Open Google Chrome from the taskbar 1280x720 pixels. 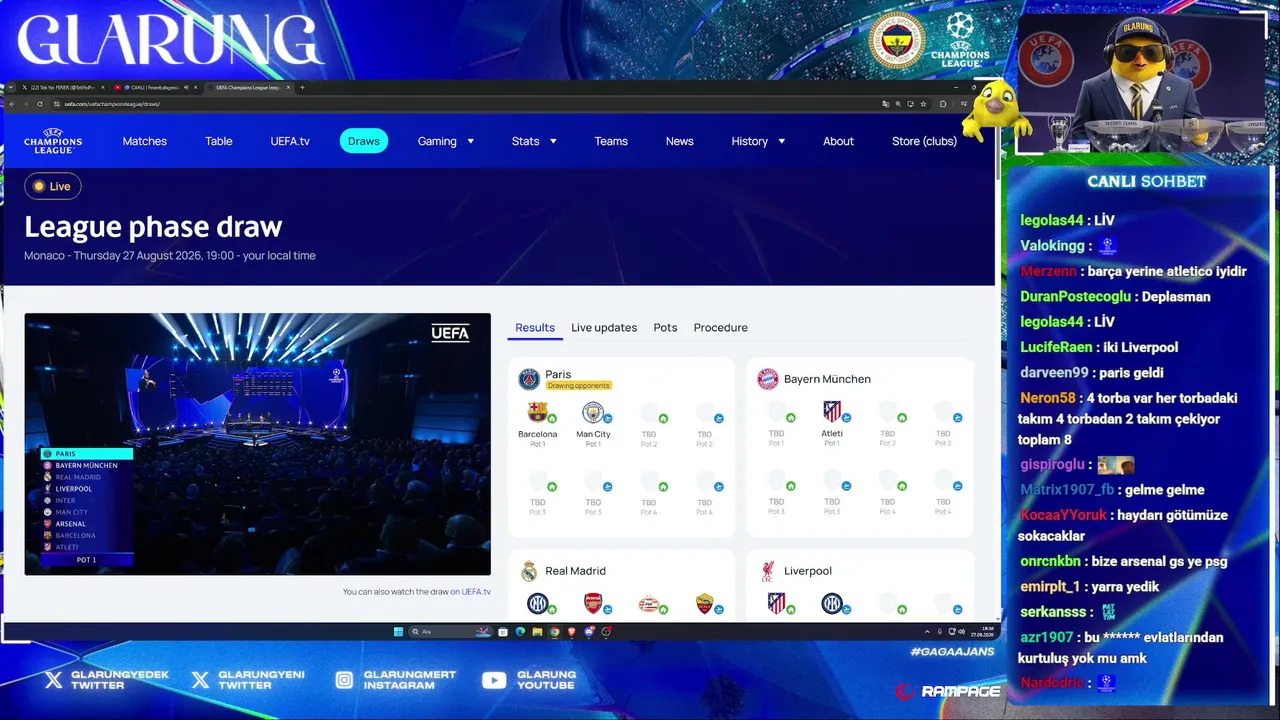point(555,632)
